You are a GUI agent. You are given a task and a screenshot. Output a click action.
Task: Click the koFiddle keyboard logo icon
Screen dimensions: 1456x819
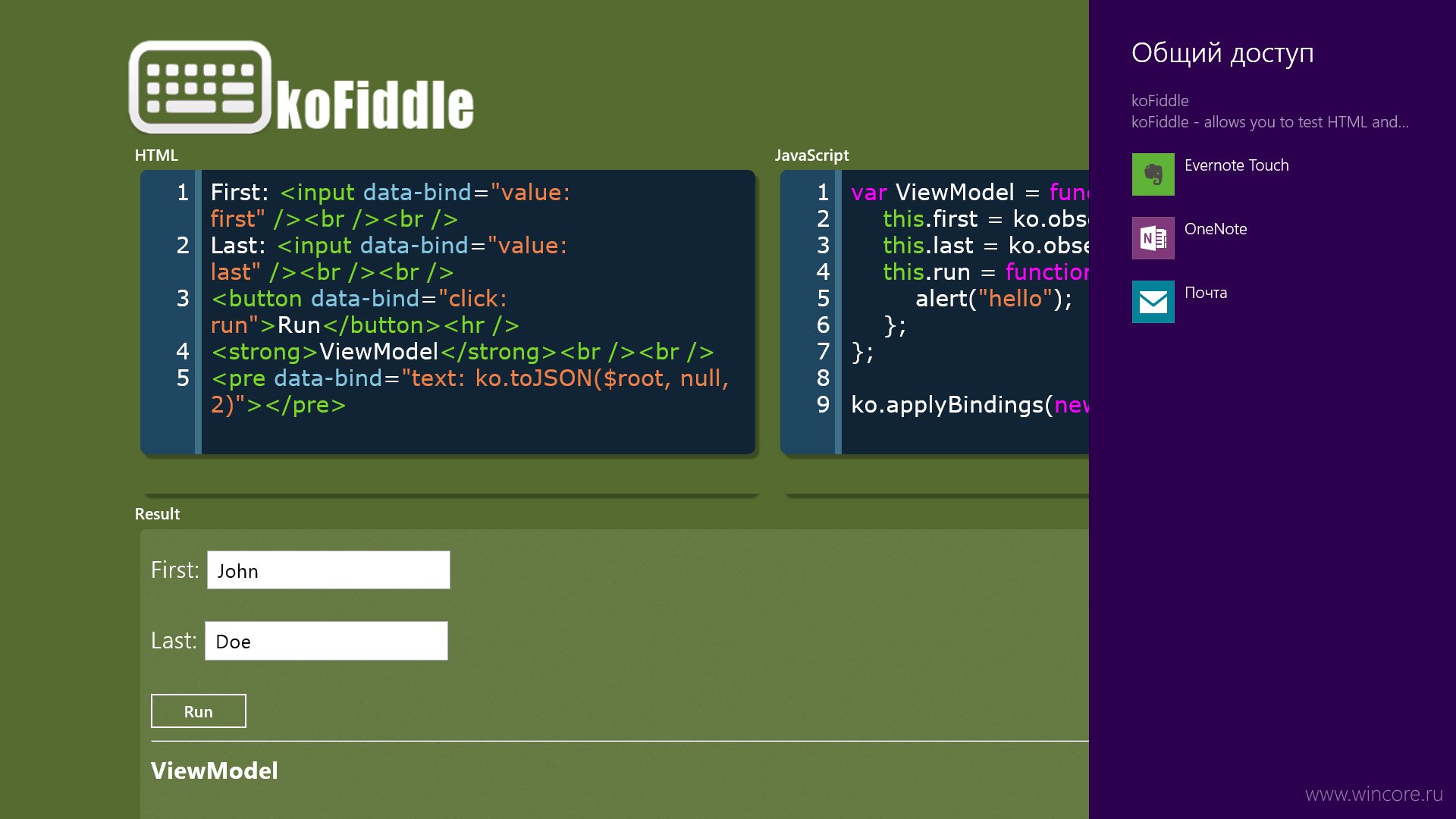coord(200,87)
